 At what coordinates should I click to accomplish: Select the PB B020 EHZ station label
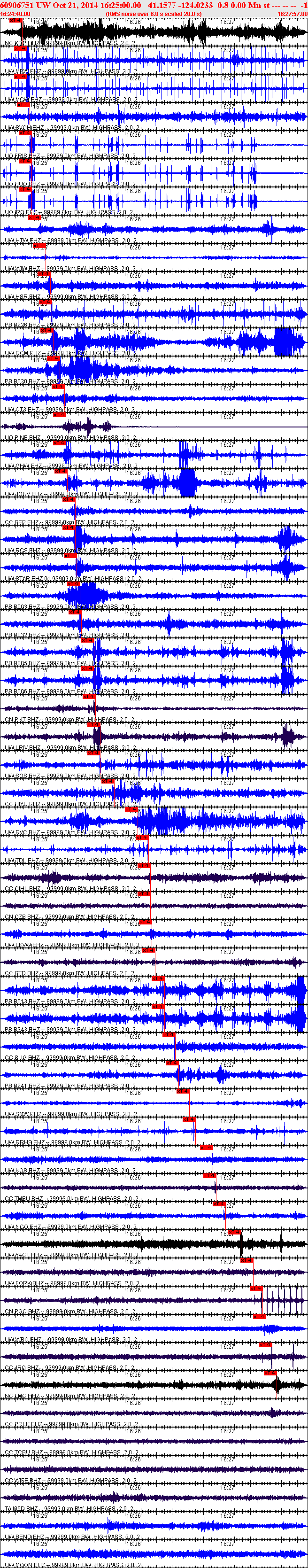(70, 381)
